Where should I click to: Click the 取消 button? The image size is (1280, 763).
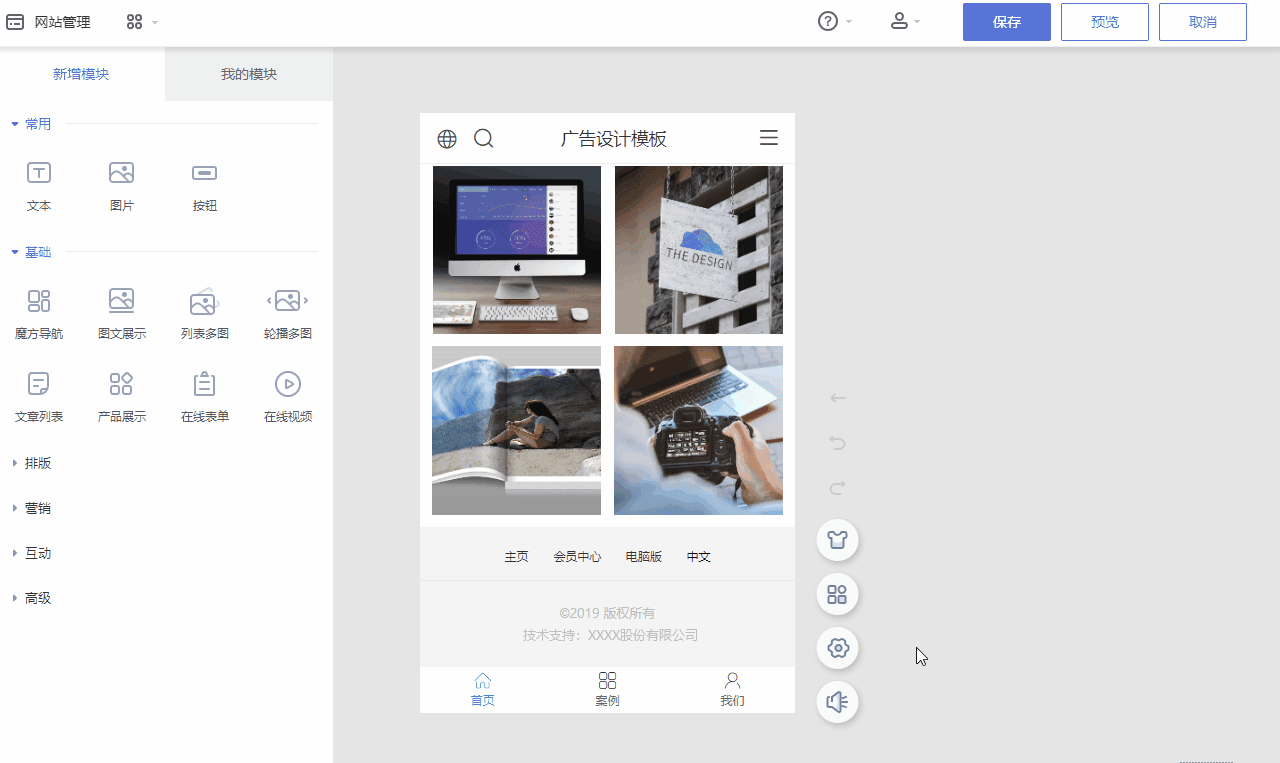click(x=1203, y=22)
